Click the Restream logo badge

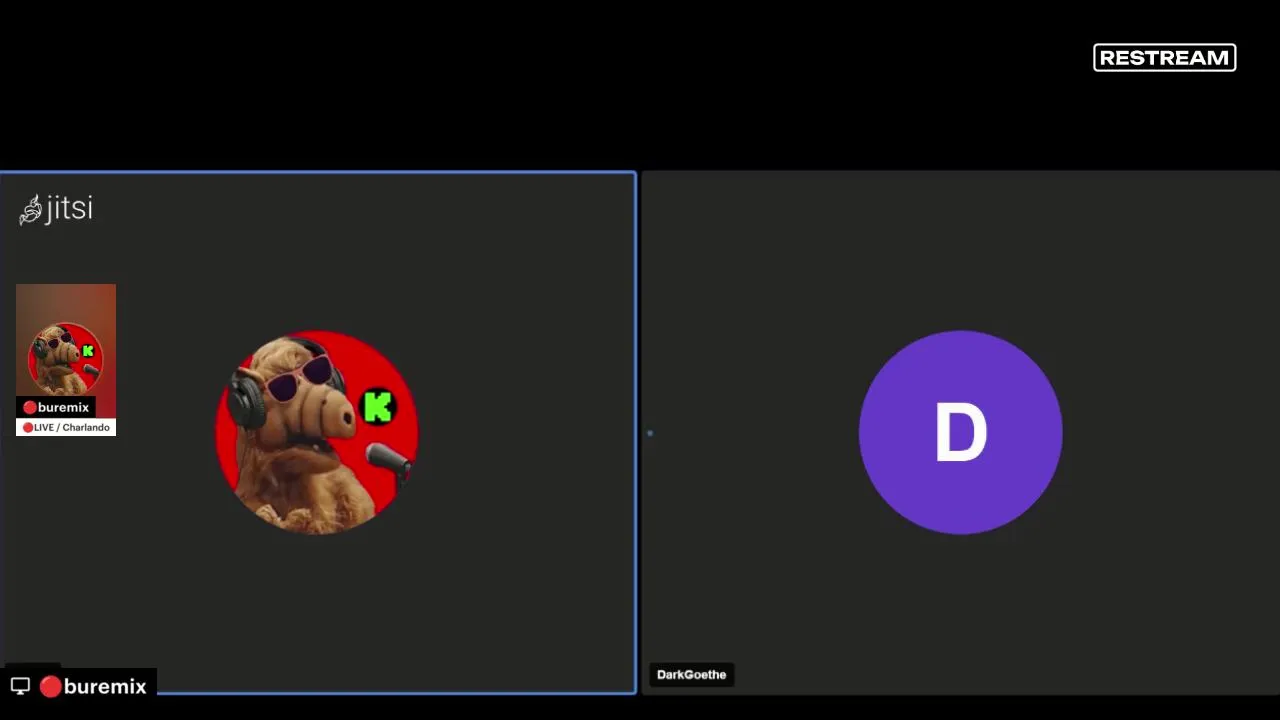1165,58
